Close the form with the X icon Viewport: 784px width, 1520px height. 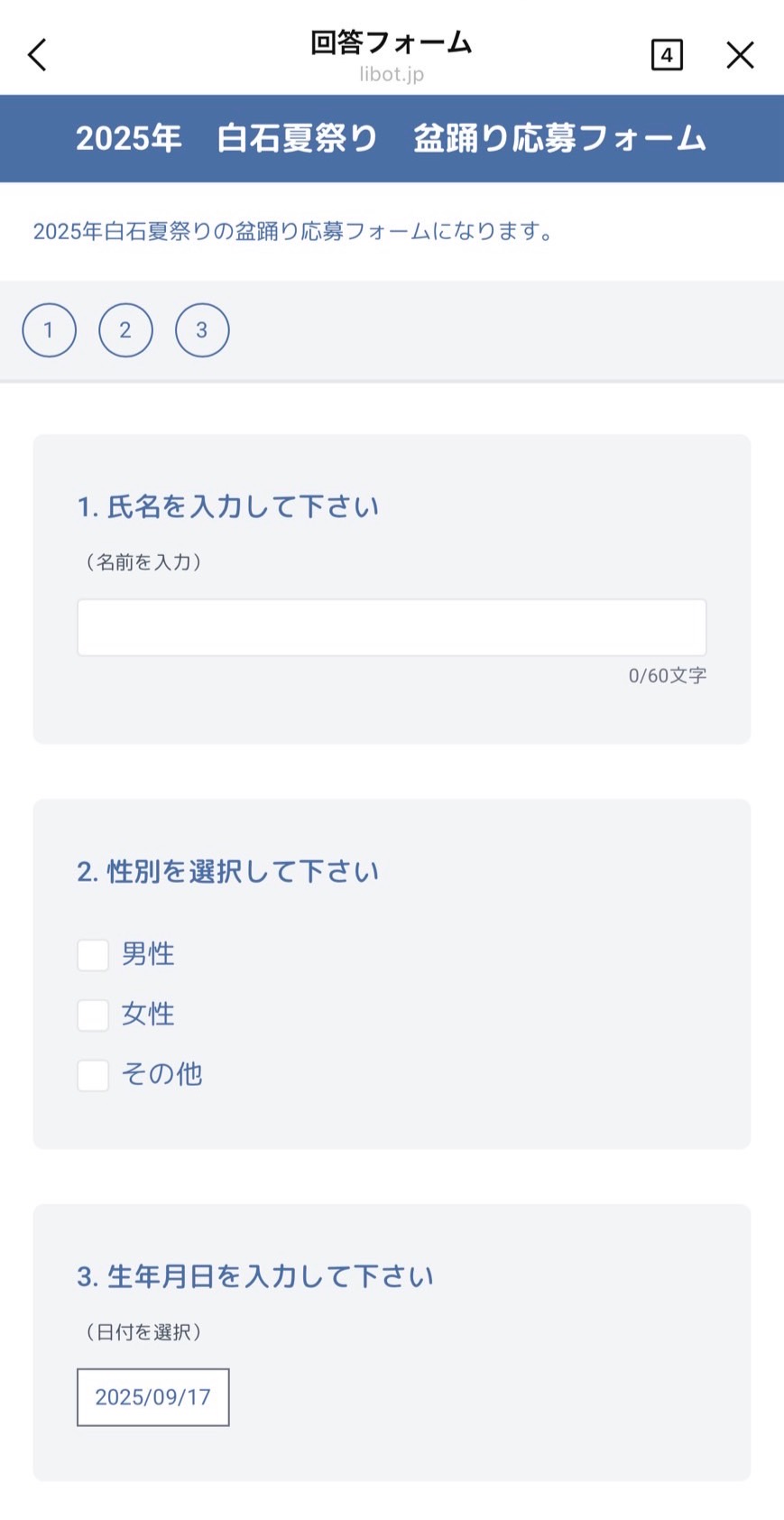click(x=740, y=55)
